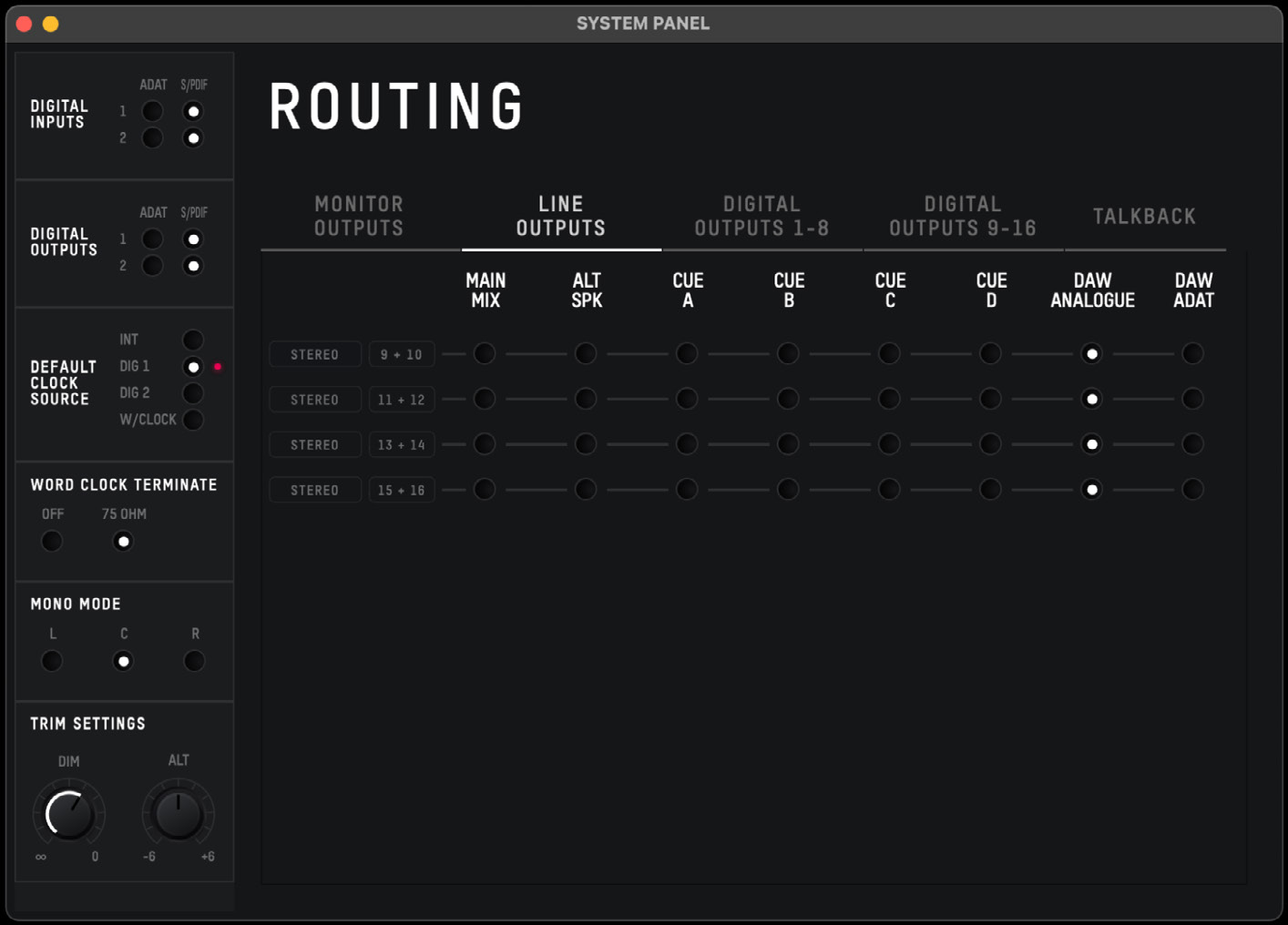Set Mono Mode to L
Viewport: 1288px width, 925px height.
[52, 661]
